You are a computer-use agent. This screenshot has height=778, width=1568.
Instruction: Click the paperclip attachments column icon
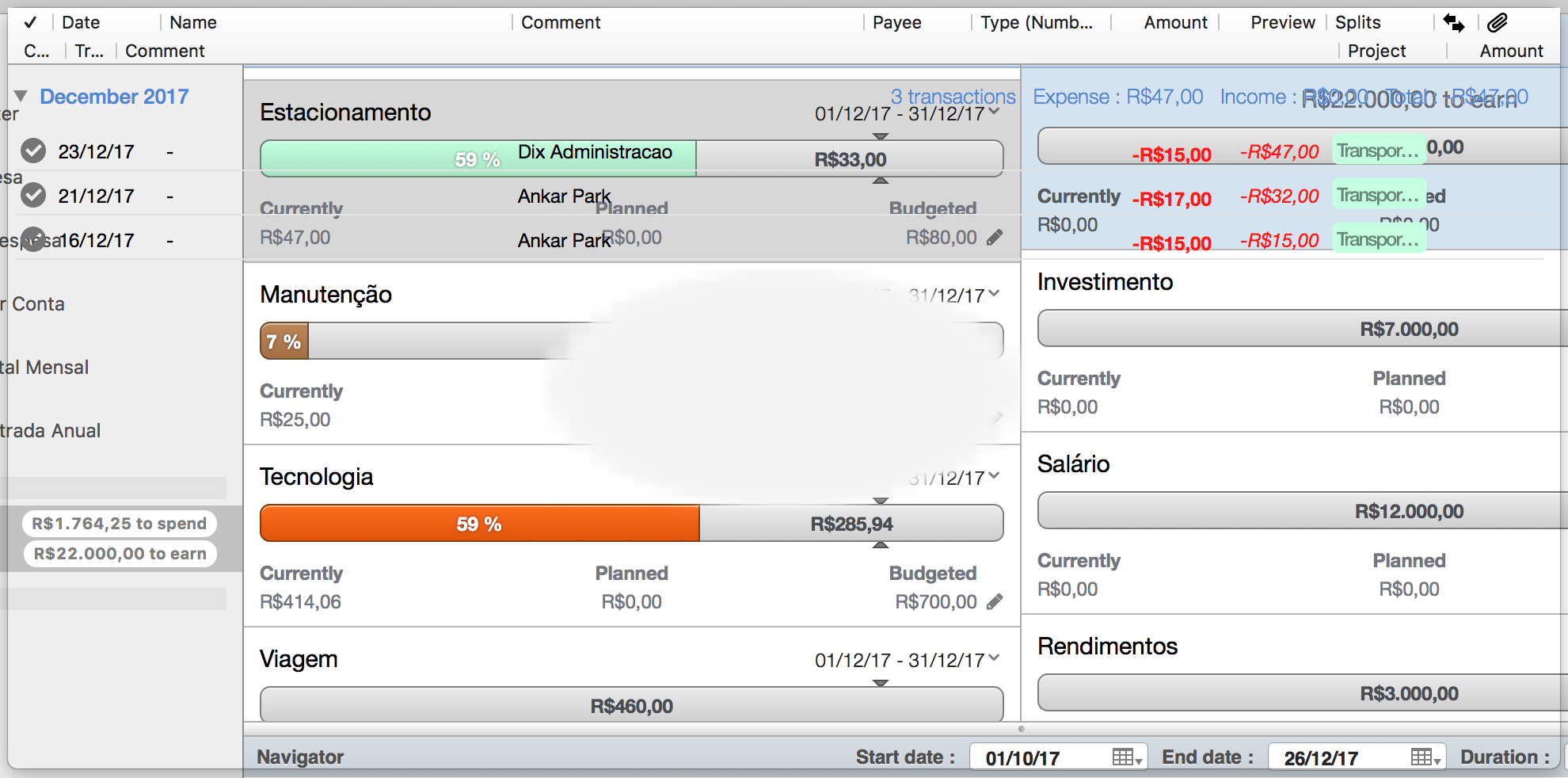click(1497, 23)
